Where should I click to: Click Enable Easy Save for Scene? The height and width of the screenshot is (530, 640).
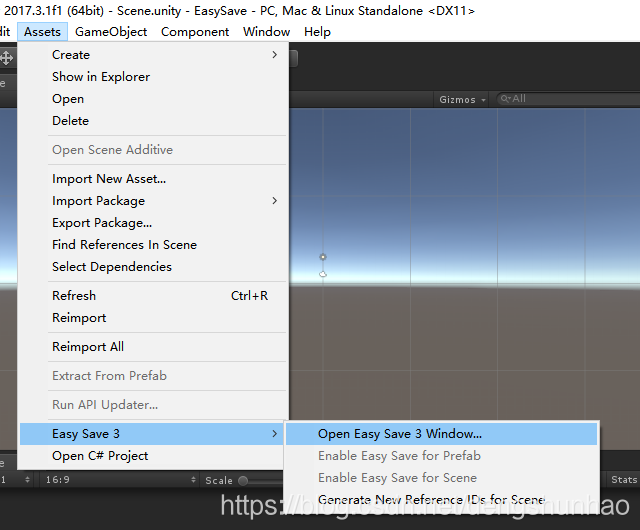pos(442,478)
